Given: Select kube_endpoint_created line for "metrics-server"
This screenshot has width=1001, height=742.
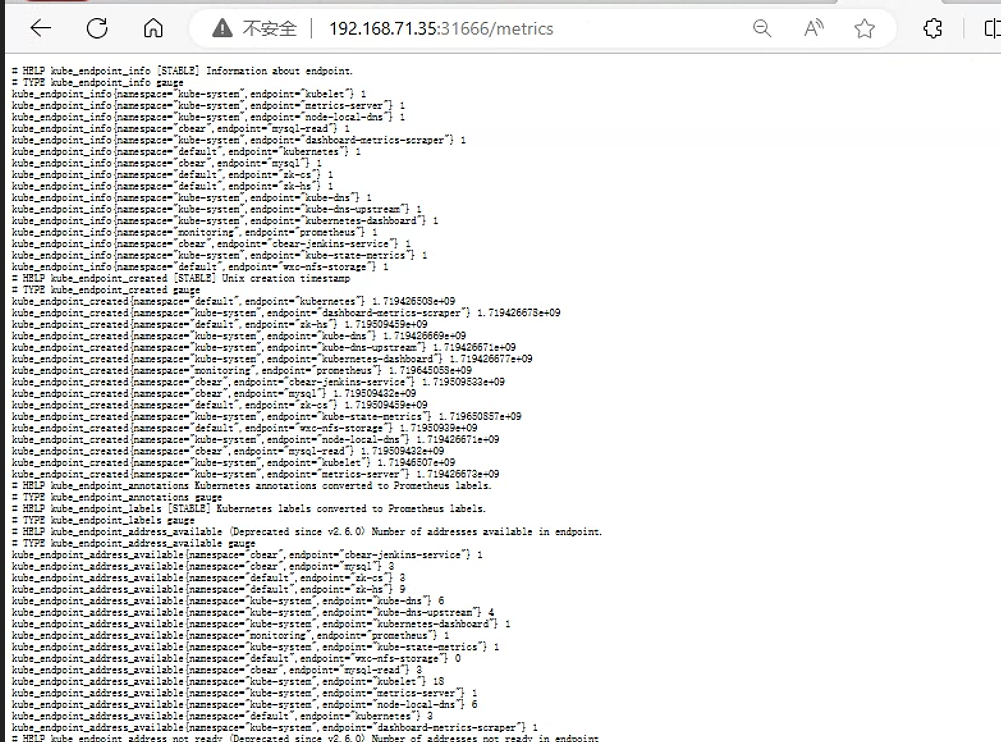Looking at the screenshot, I should click(255, 473).
